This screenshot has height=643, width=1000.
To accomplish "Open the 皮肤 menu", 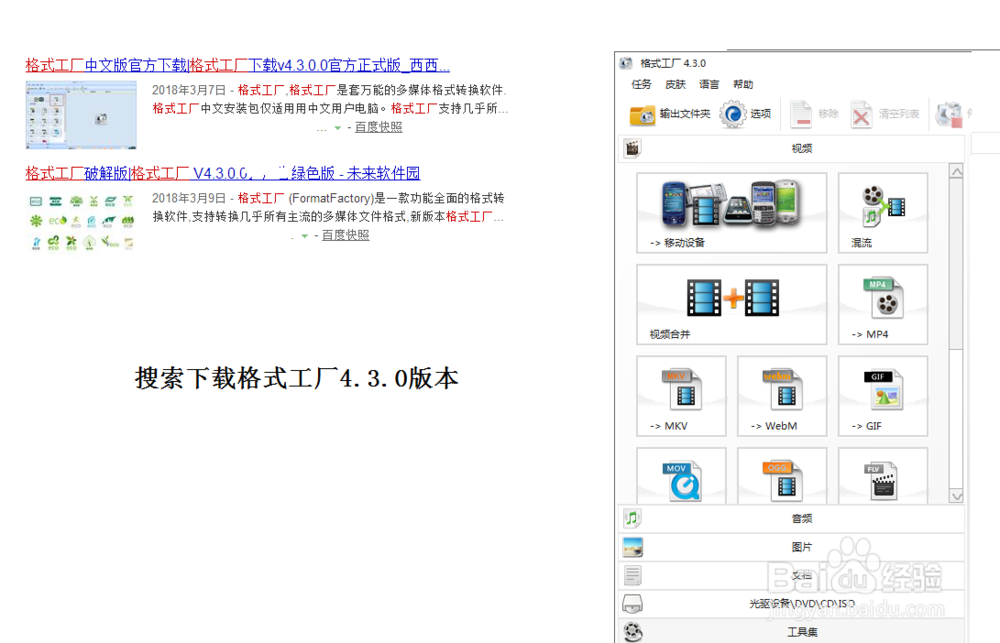I will point(675,84).
